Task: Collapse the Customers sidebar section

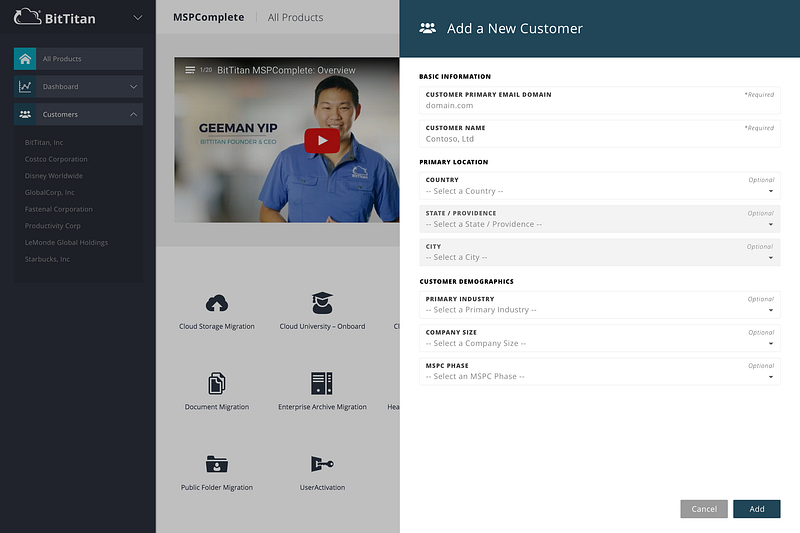Action: tap(133, 114)
